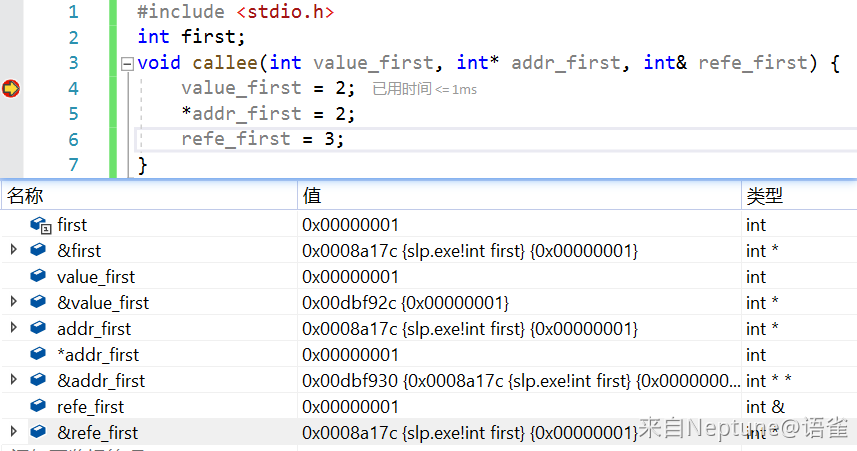The width and height of the screenshot is (857, 451).
Task: Select the watch name 'first'
Action: click(72, 225)
